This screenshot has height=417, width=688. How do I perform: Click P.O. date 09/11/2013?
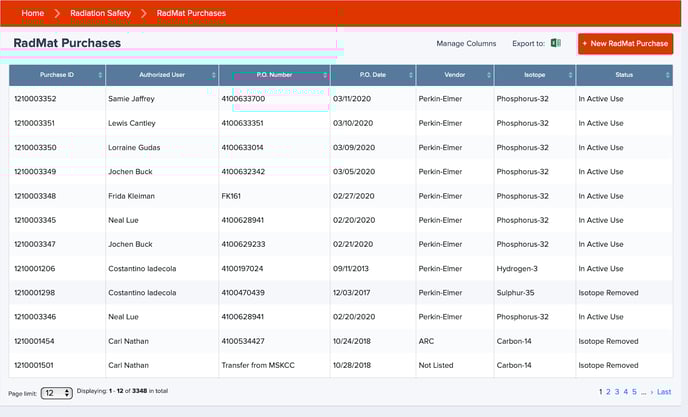point(351,269)
